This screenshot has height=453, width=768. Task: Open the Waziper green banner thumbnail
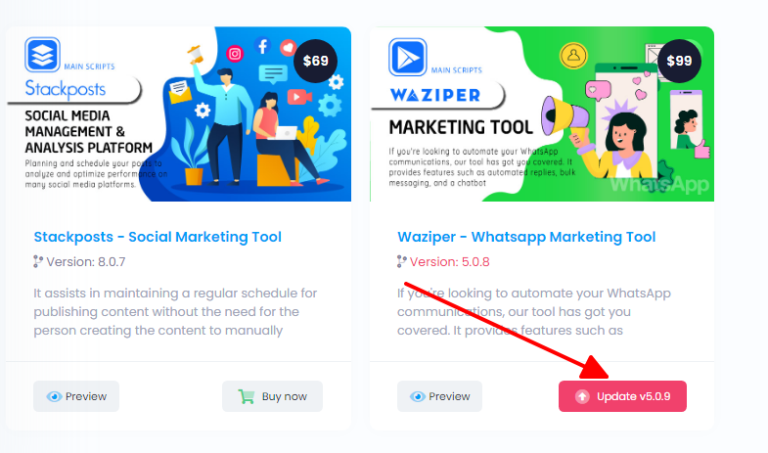[542, 114]
